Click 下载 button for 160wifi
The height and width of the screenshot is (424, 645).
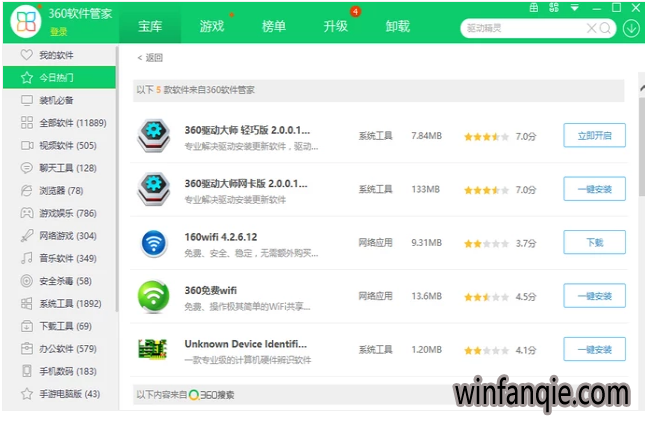pos(594,242)
